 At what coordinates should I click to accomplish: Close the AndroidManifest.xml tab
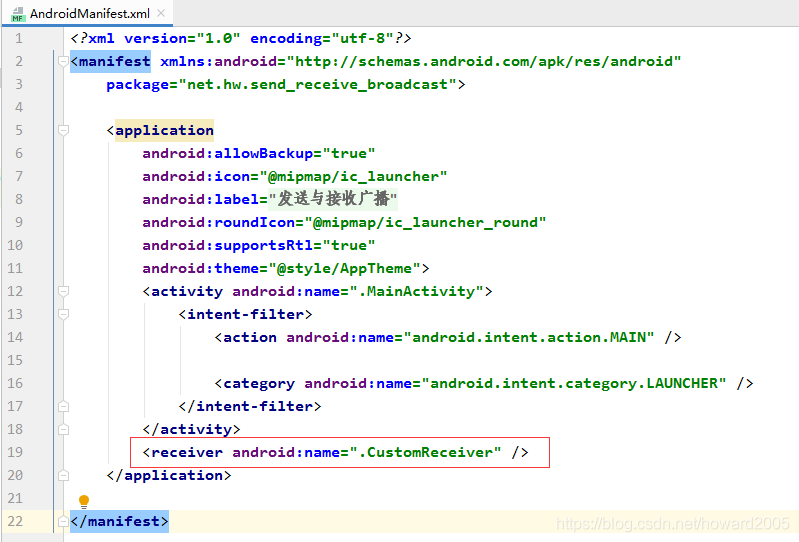pos(161,13)
